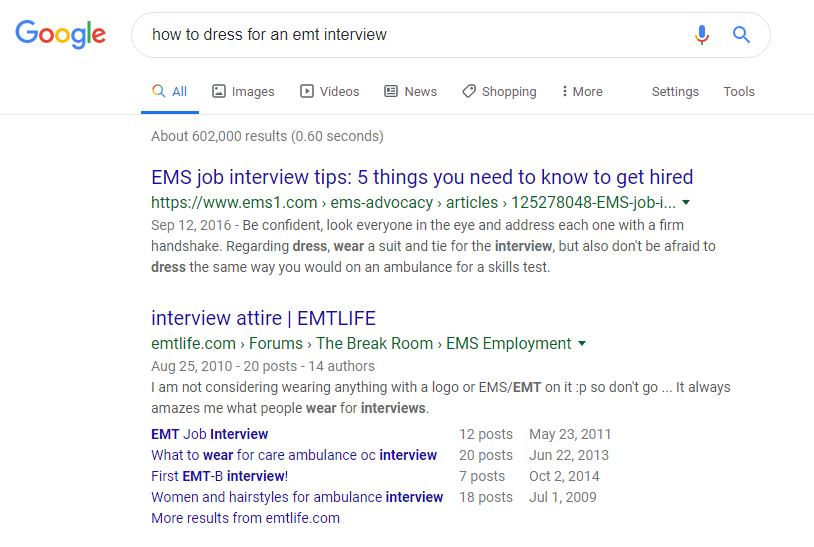
Task: Open the First EMT-B interview thread
Action: (x=219, y=476)
